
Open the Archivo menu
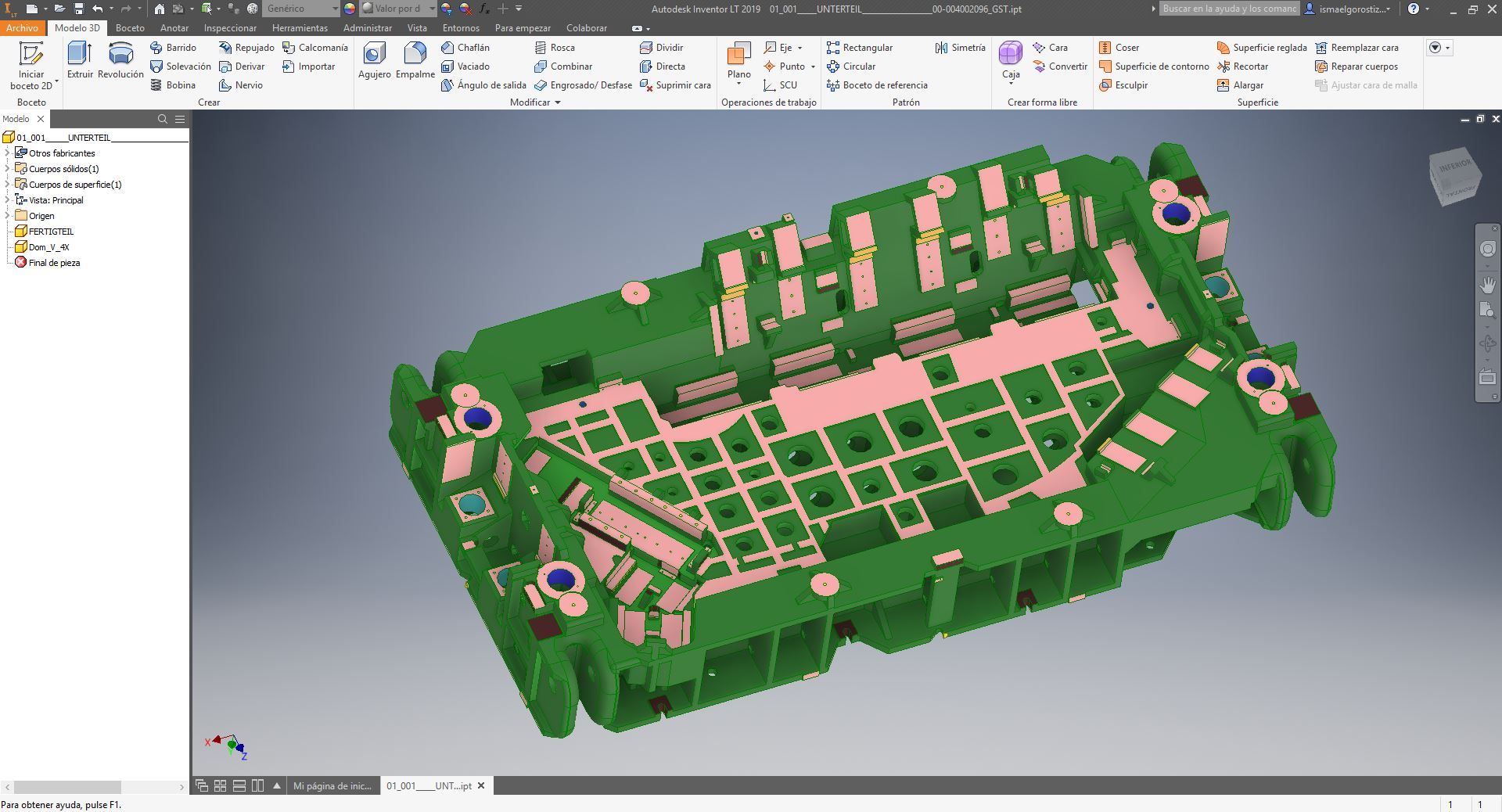coord(22,28)
